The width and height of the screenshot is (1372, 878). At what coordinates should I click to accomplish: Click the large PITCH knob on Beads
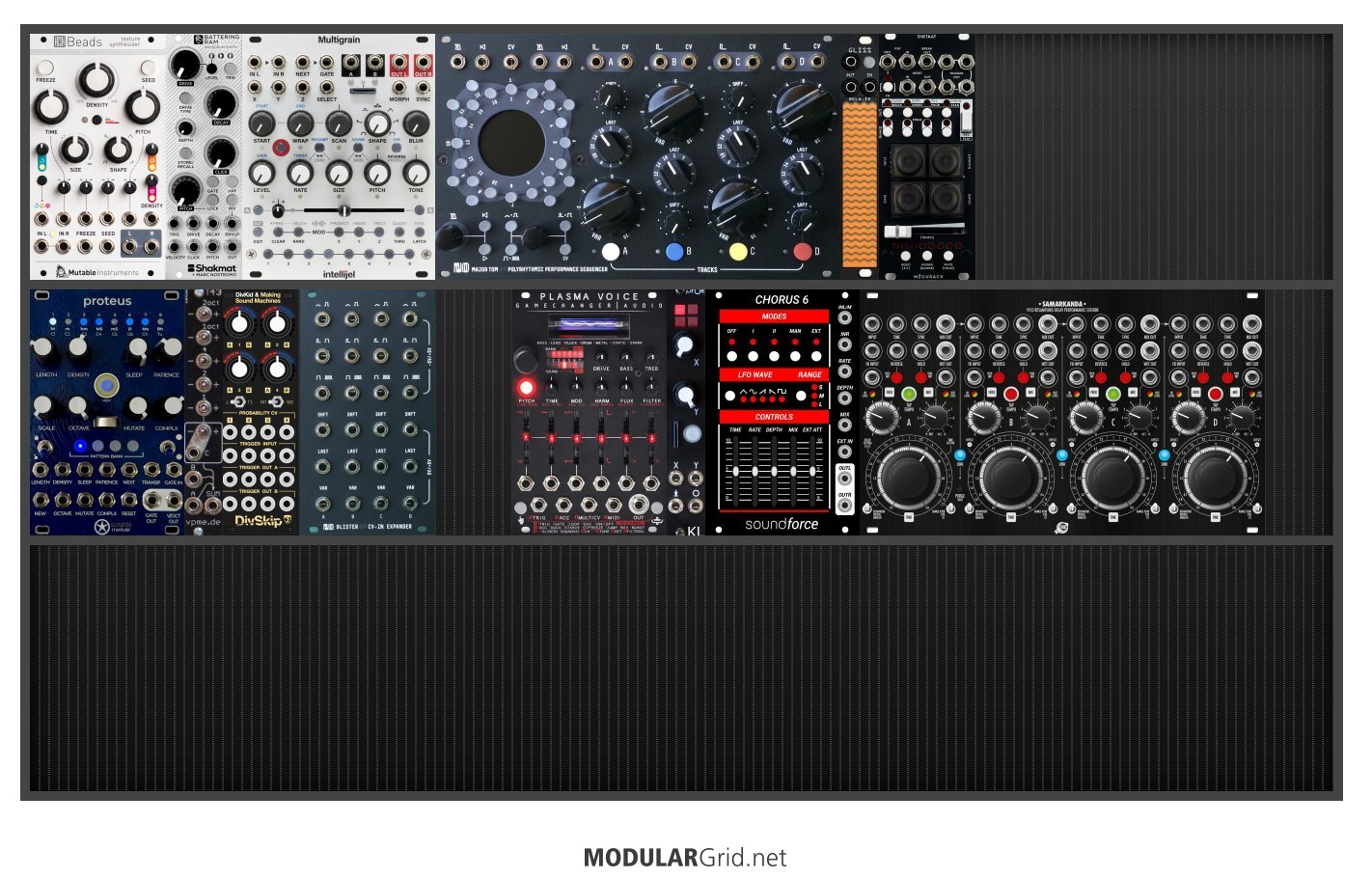142,108
